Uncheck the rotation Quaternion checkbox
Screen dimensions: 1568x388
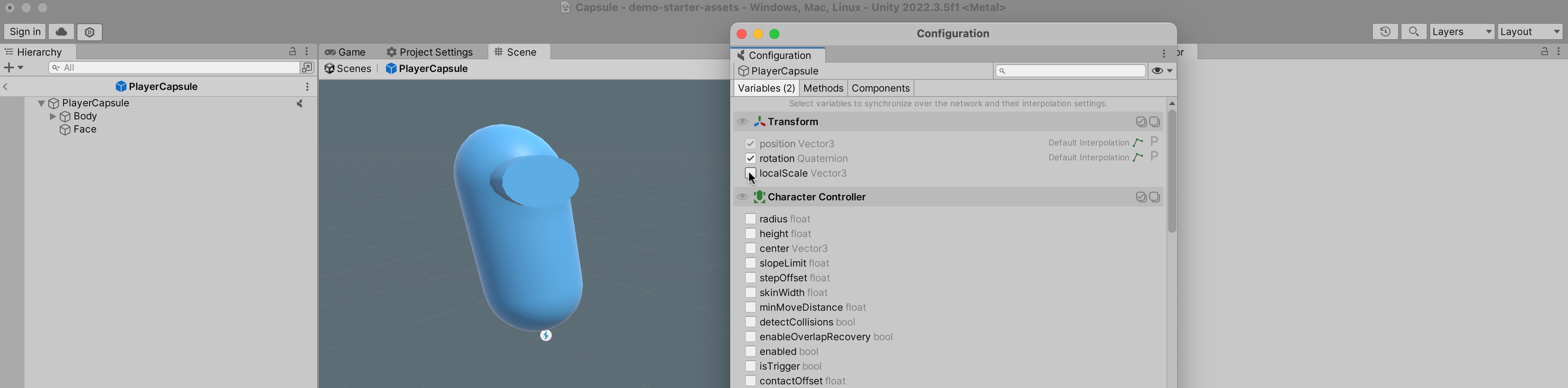click(x=750, y=158)
